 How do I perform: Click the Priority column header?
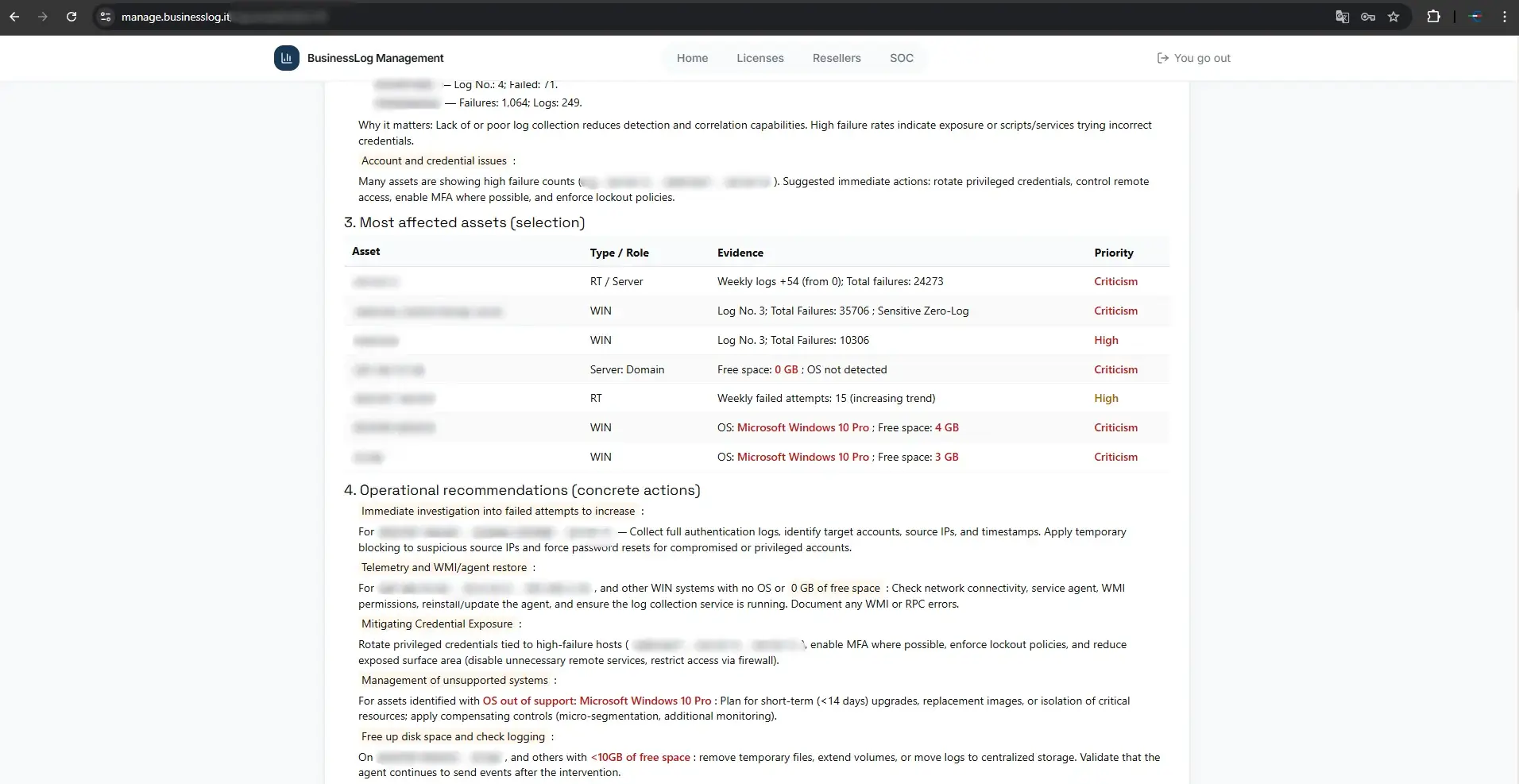coord(1114,253)
